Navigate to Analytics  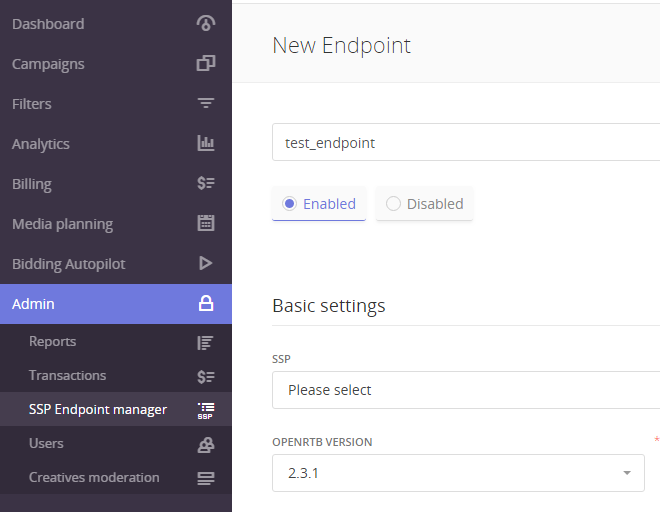tap(116, 144)
